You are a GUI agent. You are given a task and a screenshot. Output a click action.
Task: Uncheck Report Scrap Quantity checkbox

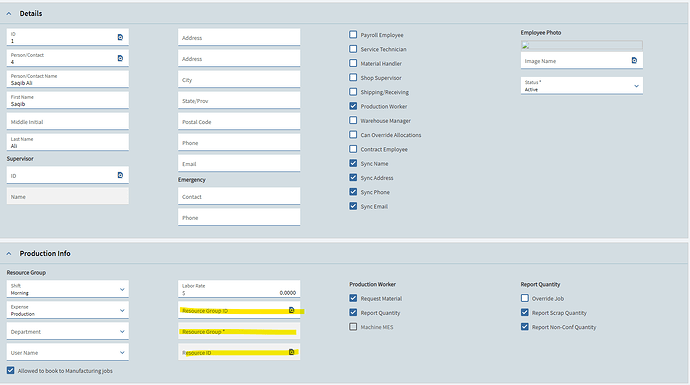(525, 312)
